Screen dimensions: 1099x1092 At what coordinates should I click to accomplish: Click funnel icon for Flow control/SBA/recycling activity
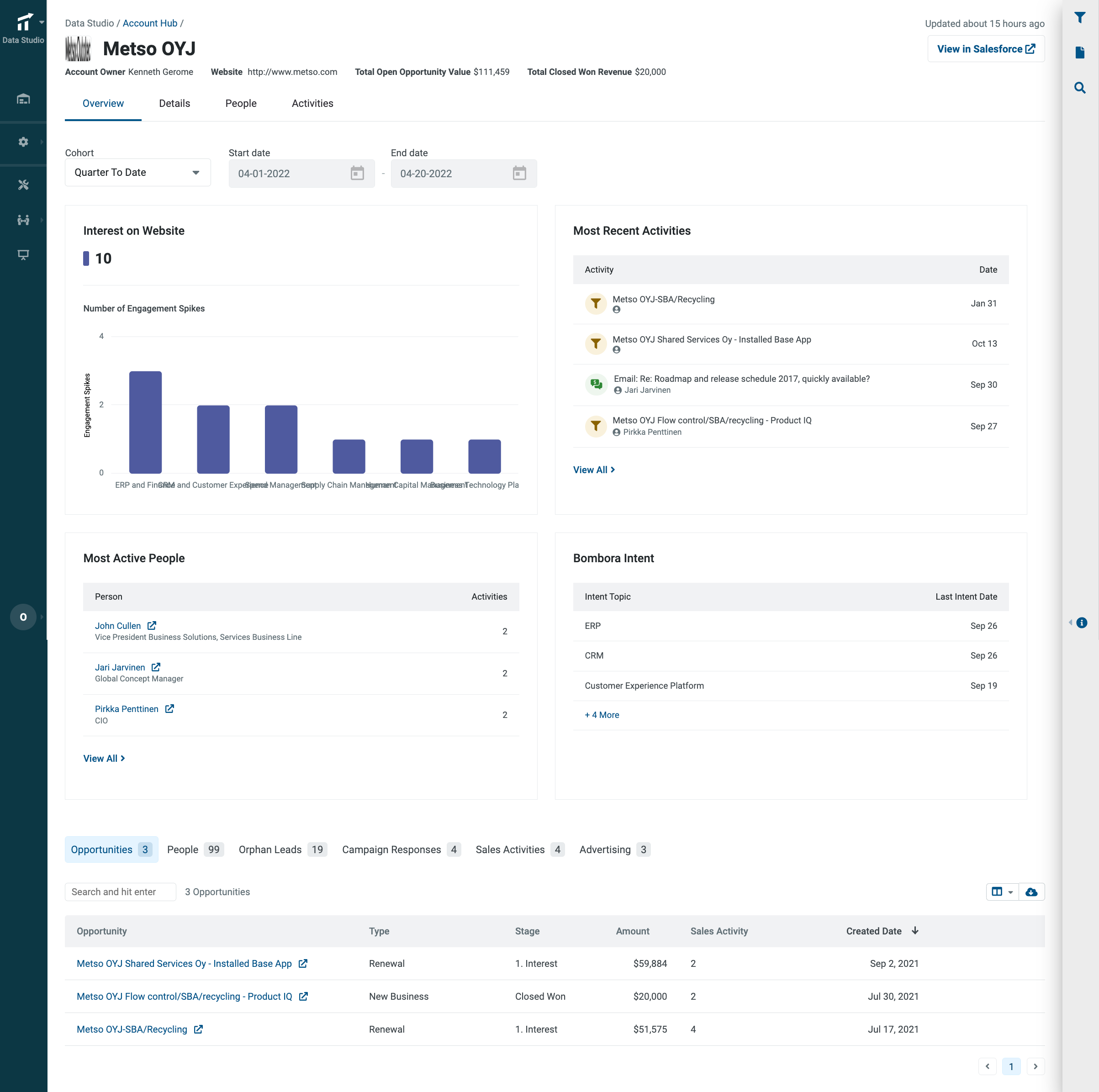pos(596,426)
